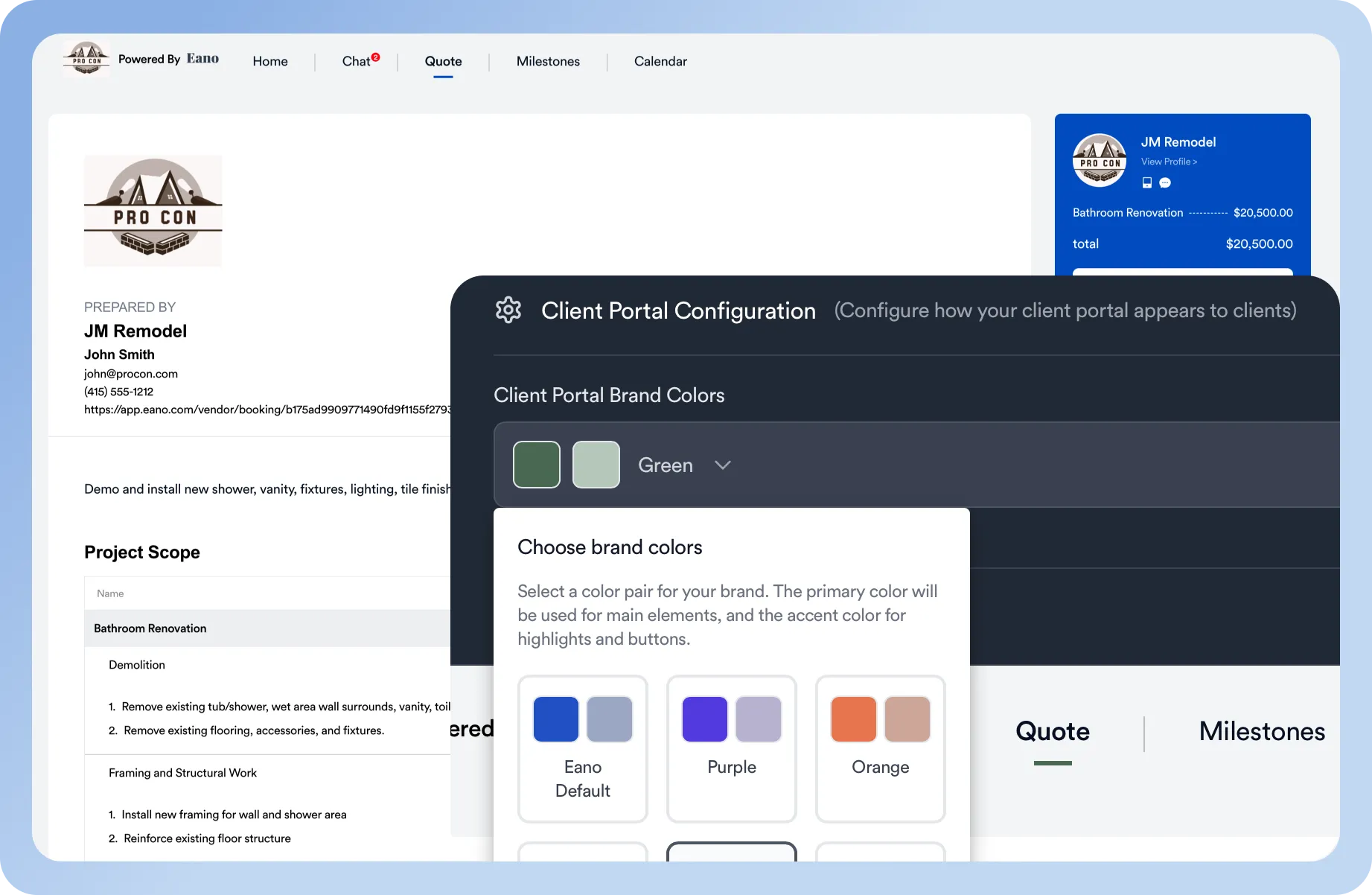Open the Home tab
The width and height of the screenshot is (1372, 895).
point(269,61)
